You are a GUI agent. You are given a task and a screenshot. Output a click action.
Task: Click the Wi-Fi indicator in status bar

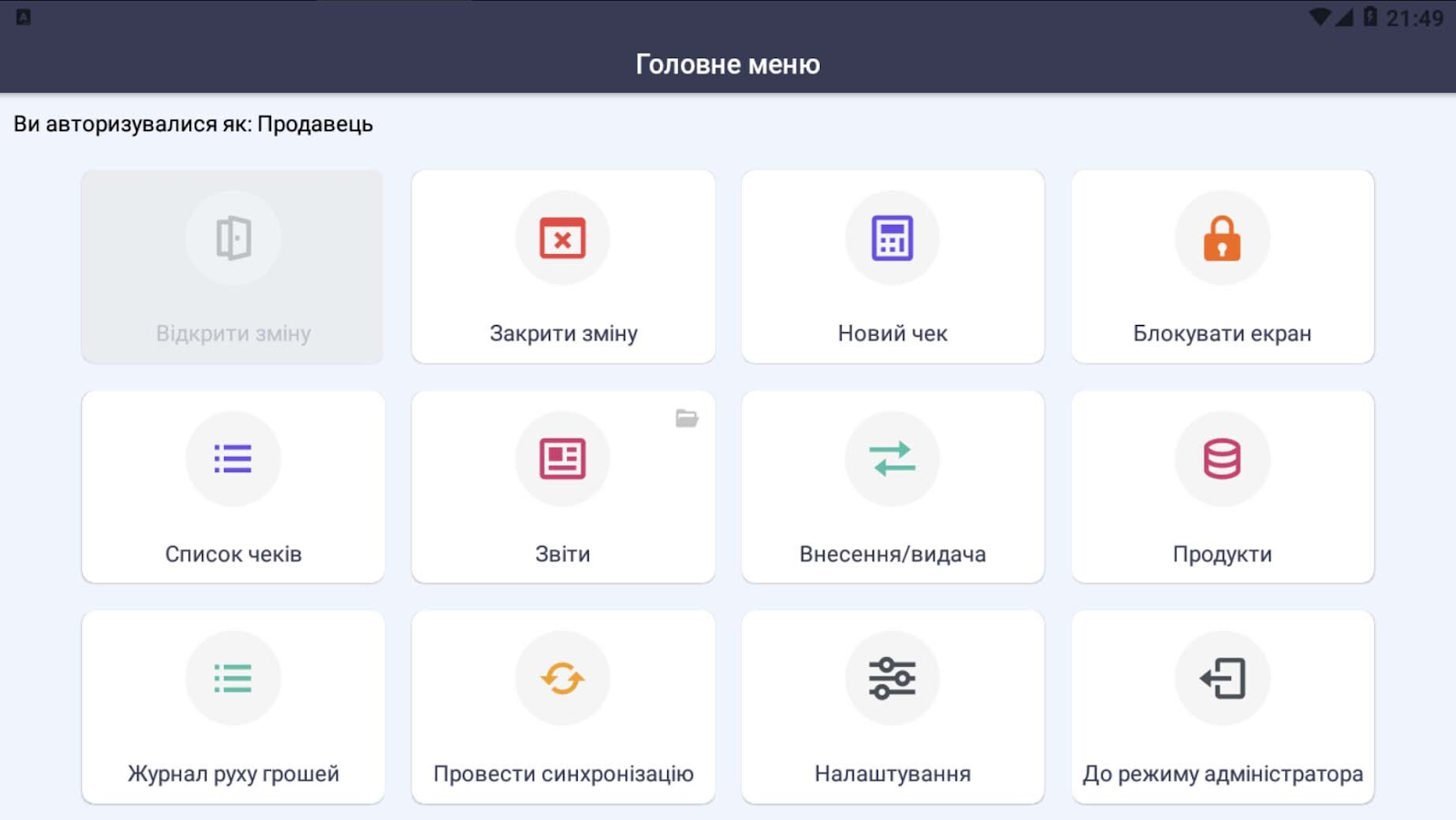1319,17
